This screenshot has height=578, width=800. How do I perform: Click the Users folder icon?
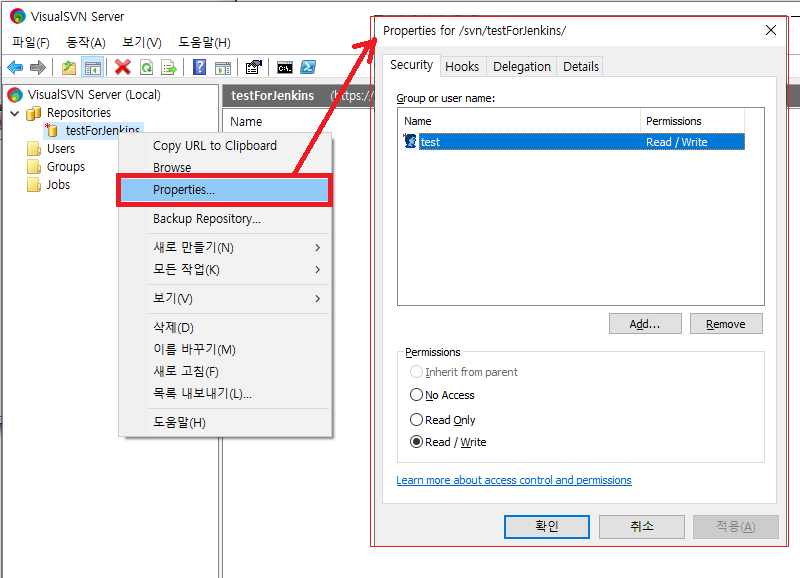[34, 148]
